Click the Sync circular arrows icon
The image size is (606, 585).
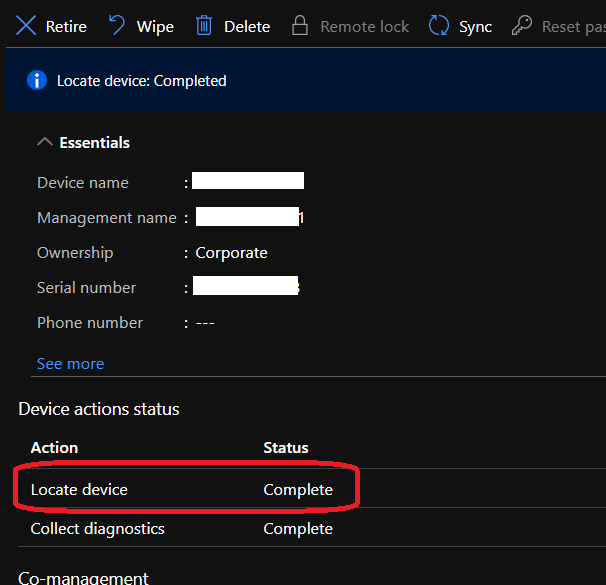(x=438, y=26)
